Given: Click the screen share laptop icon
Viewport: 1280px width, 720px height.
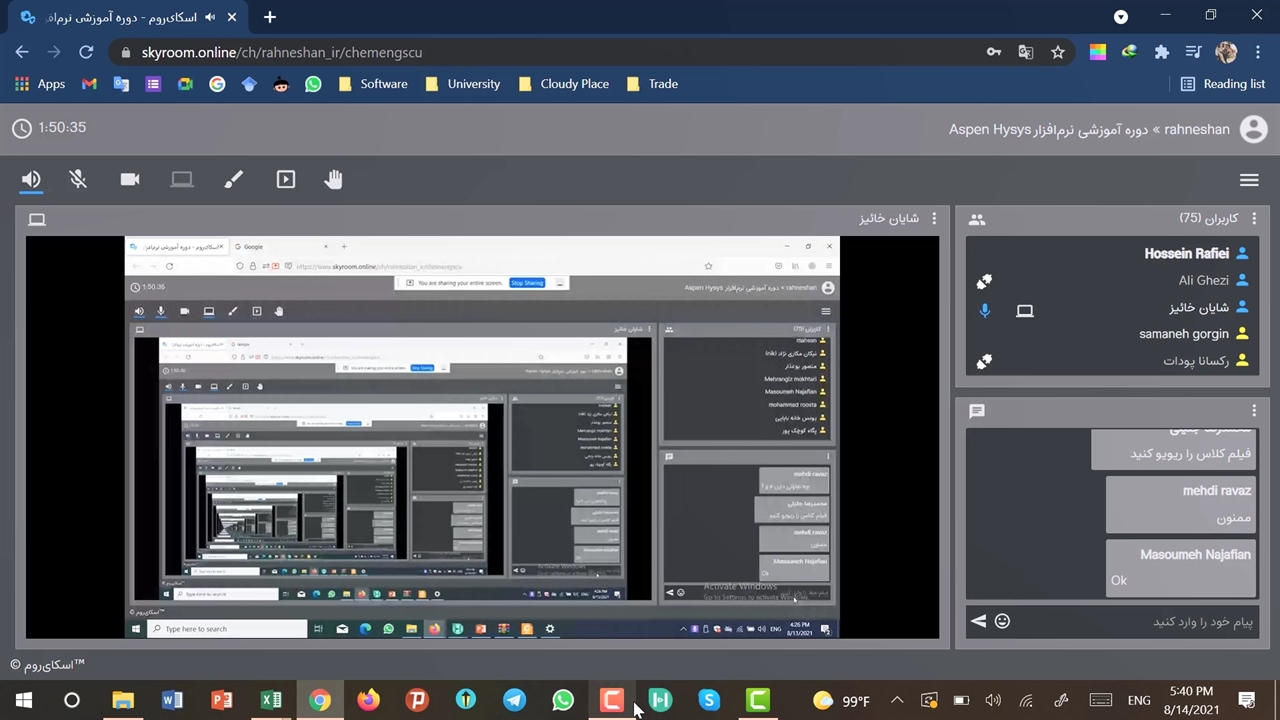Looking at the screenshot, I should pos(181,180).
